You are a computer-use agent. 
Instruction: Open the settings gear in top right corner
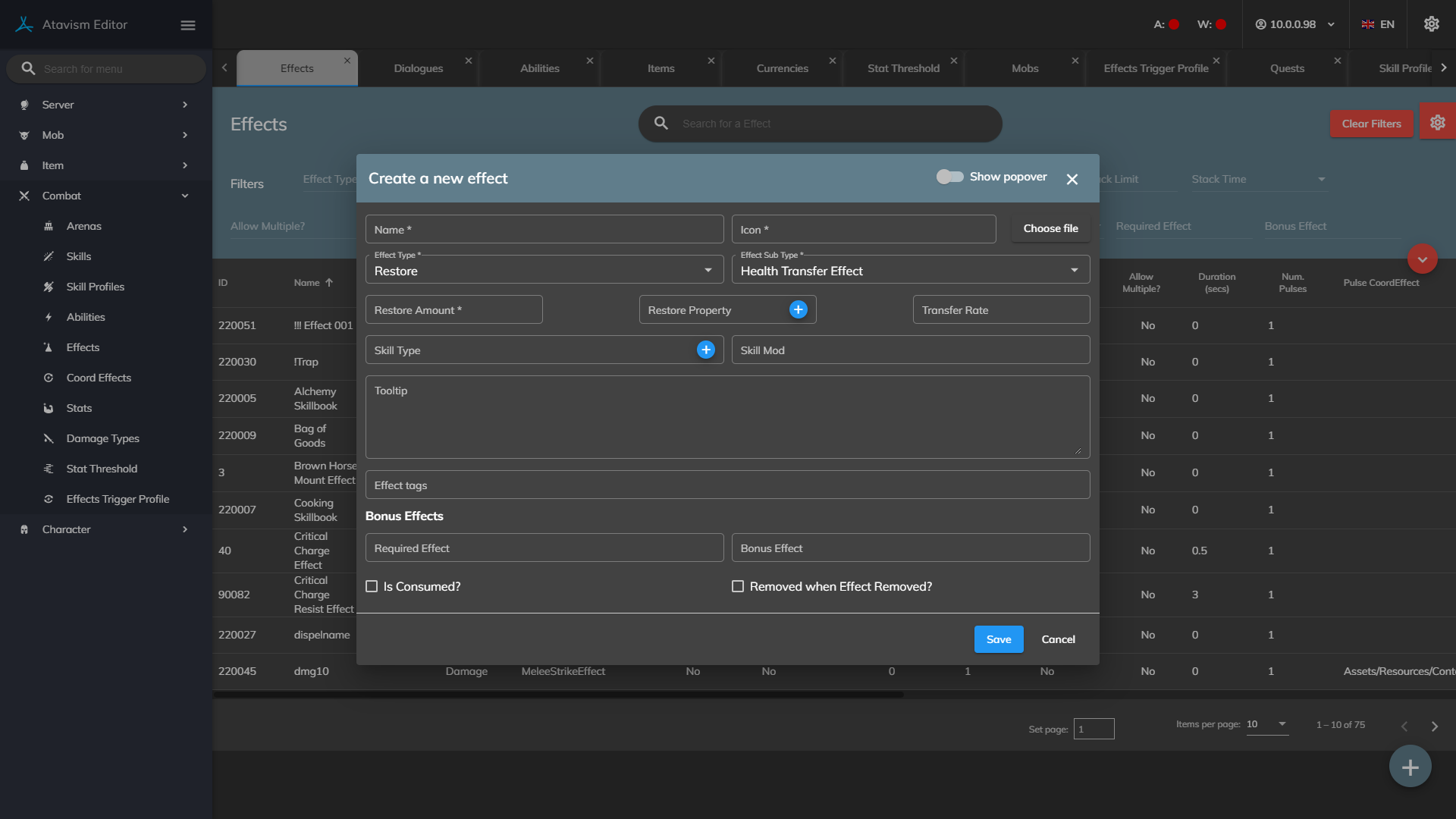click(x=1431, y=24)
